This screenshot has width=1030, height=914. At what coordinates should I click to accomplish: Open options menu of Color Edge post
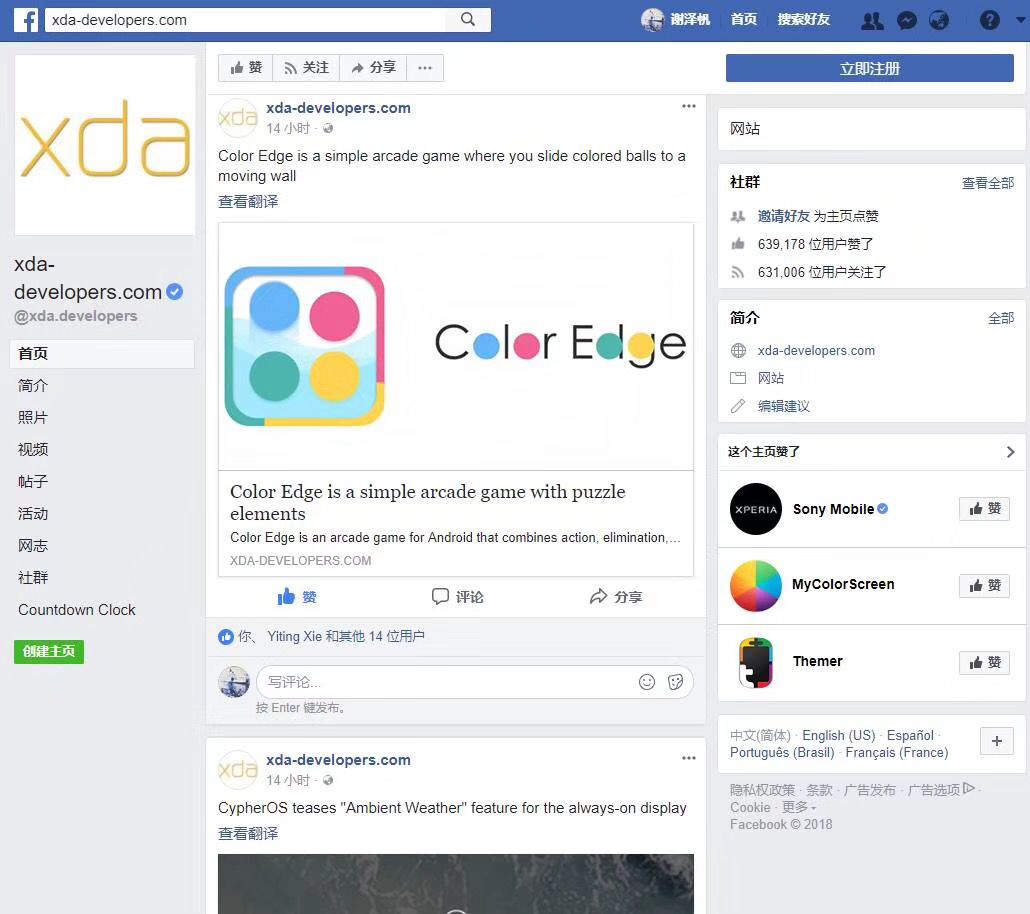pyautogui.click(x=688, y=106)
